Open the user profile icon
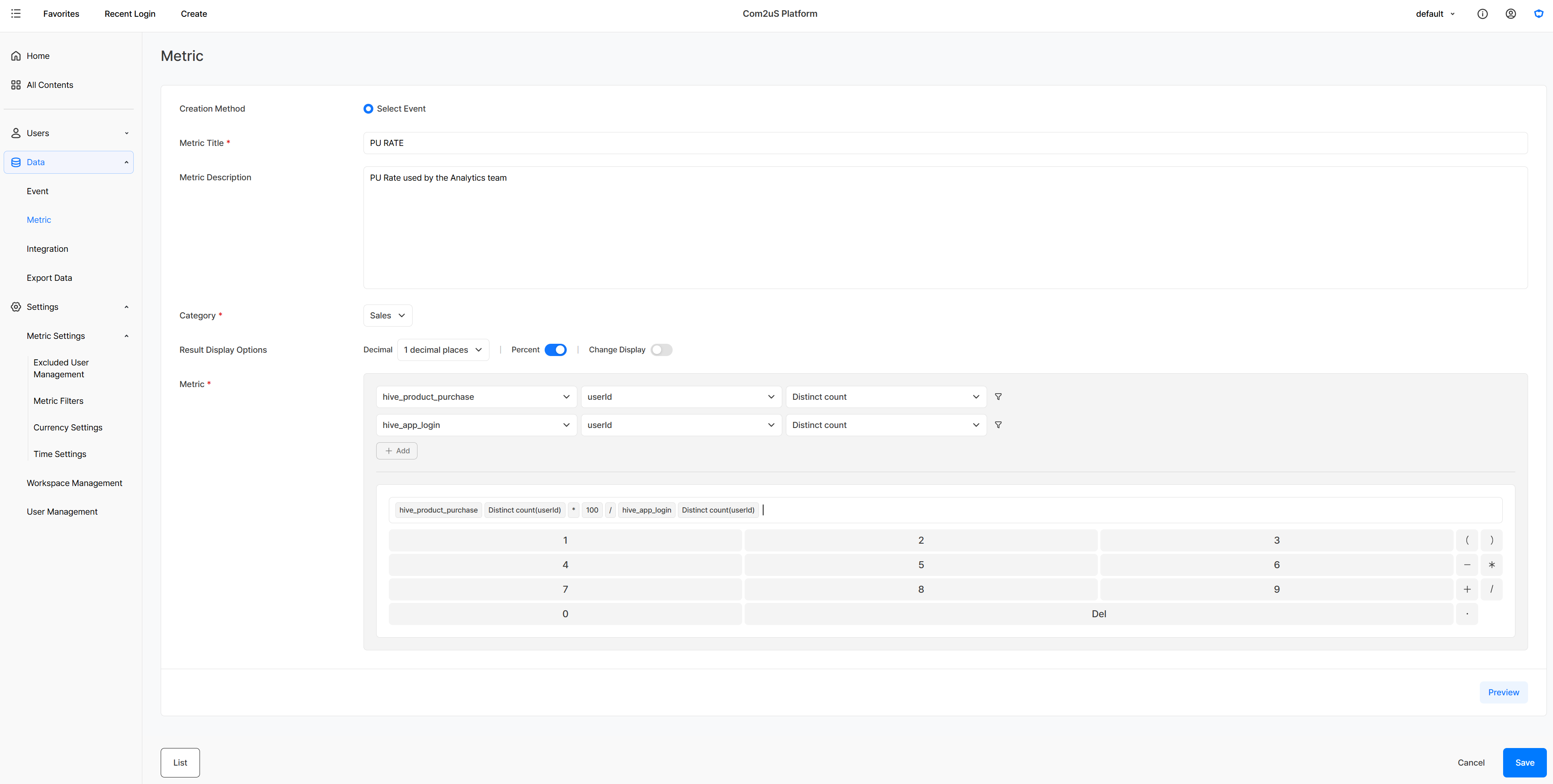Image resolution: width=1553 pixels, height=784 pixels. [1510, 14]
